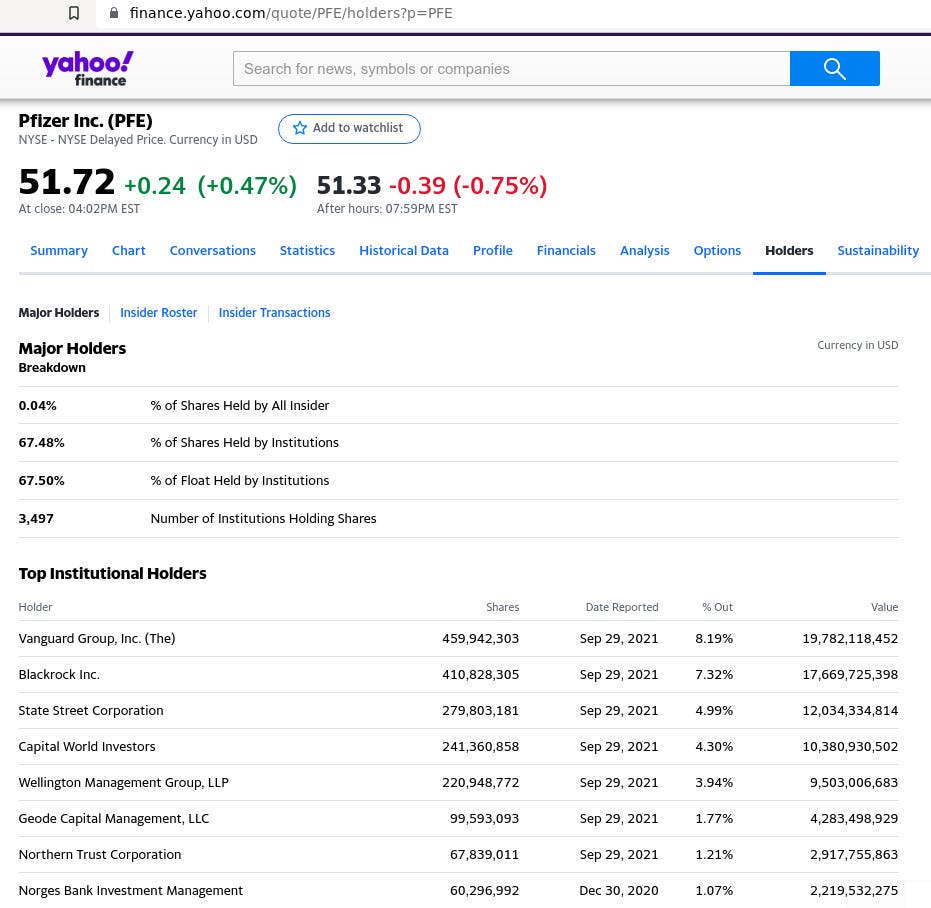Select State Street Corporation holder name
Viewport: 931px width, 908px height.
point(91,711)
